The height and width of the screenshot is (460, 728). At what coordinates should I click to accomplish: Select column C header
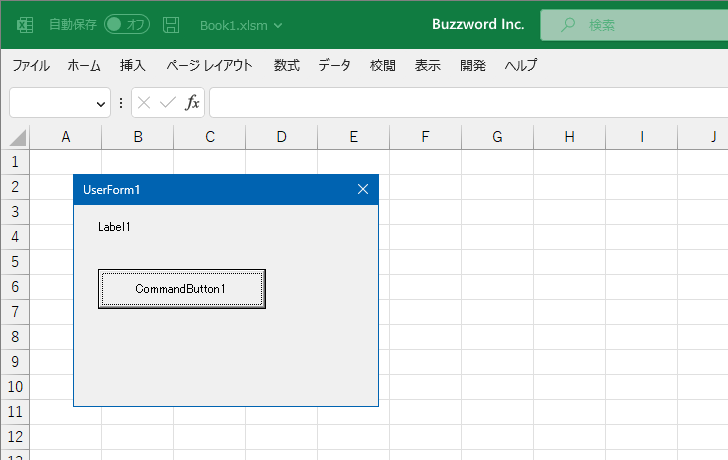pos(210,137)
